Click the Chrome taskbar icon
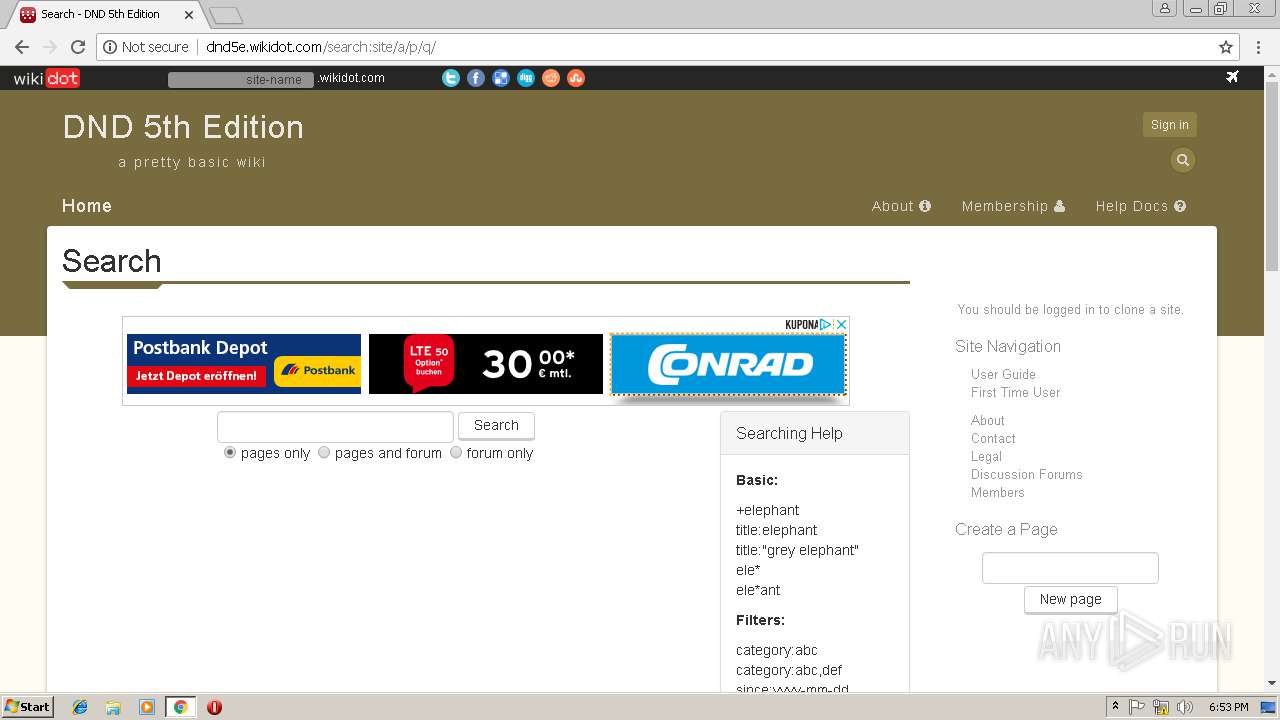 click(180, 707)
